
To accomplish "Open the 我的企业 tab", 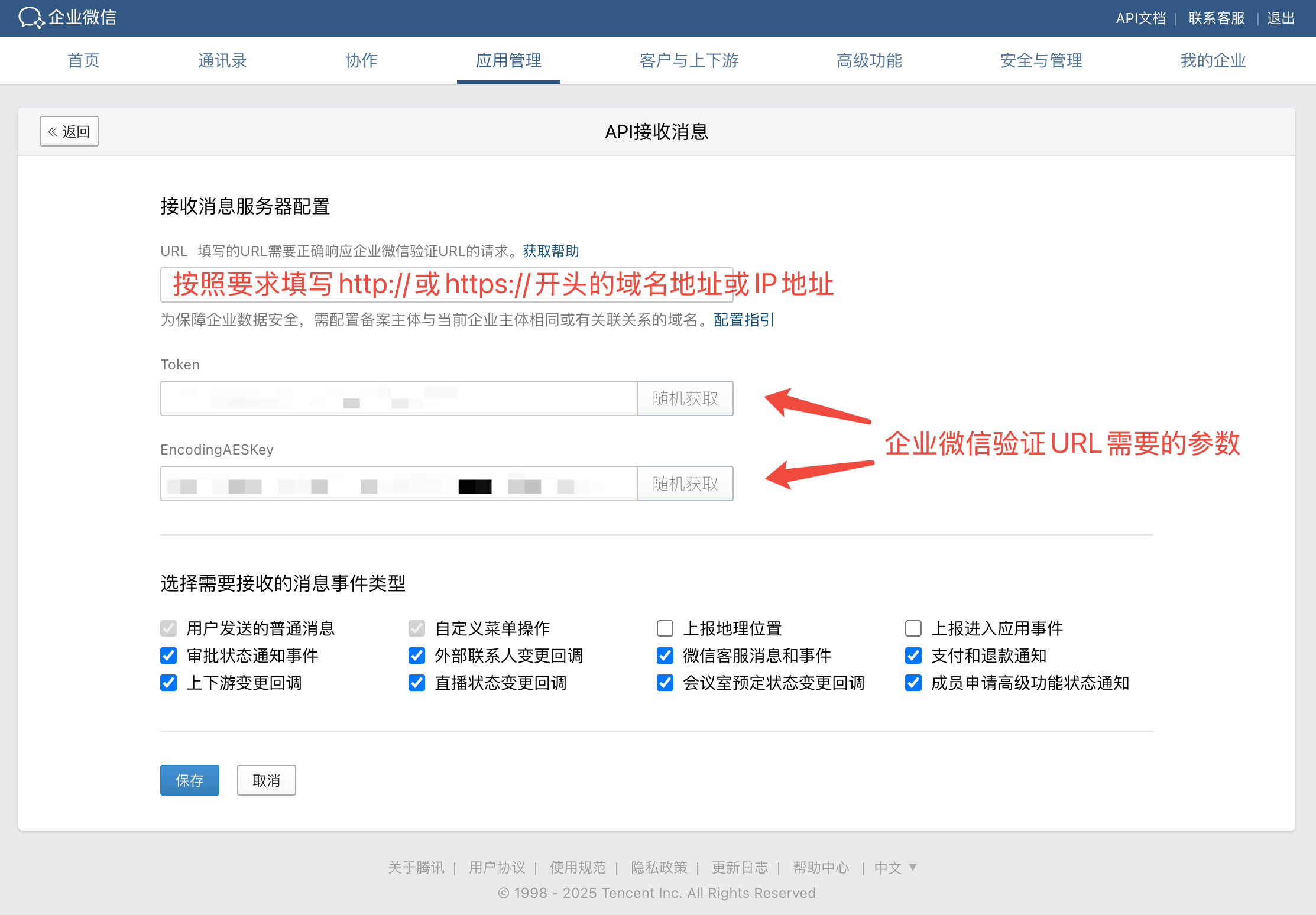I will point(1213,60).
